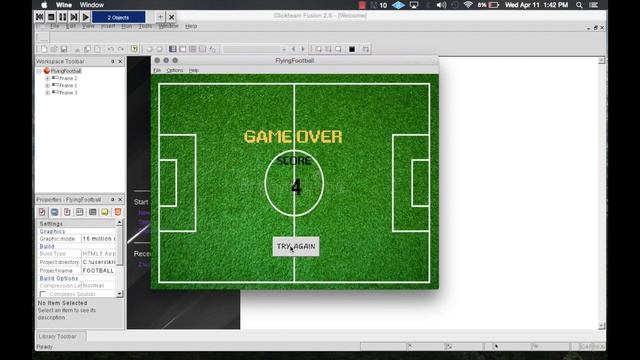Click the properties list scroll down arrow
The image size is (640, 360).
click(x=120, y=294)
